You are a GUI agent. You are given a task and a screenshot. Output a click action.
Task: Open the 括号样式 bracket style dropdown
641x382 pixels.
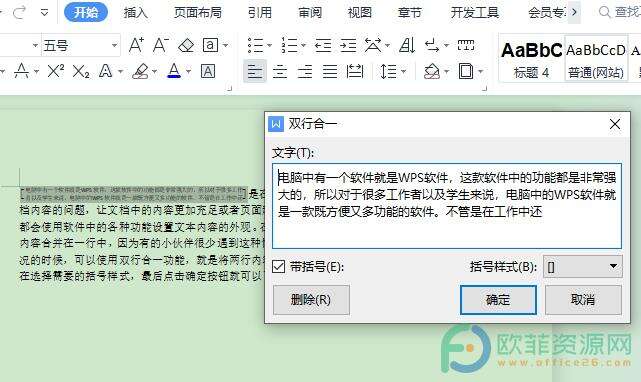583,267
